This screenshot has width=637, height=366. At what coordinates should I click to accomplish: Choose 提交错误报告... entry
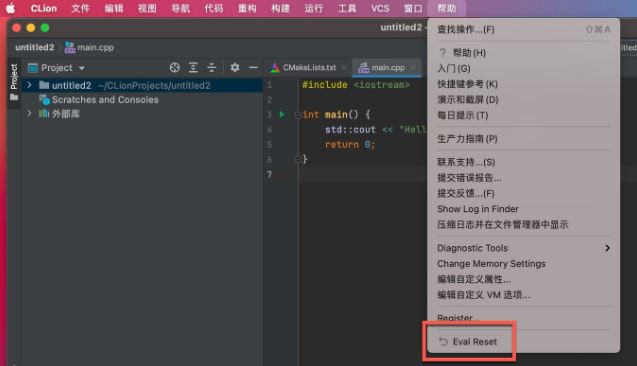click(x=523, y=178)
